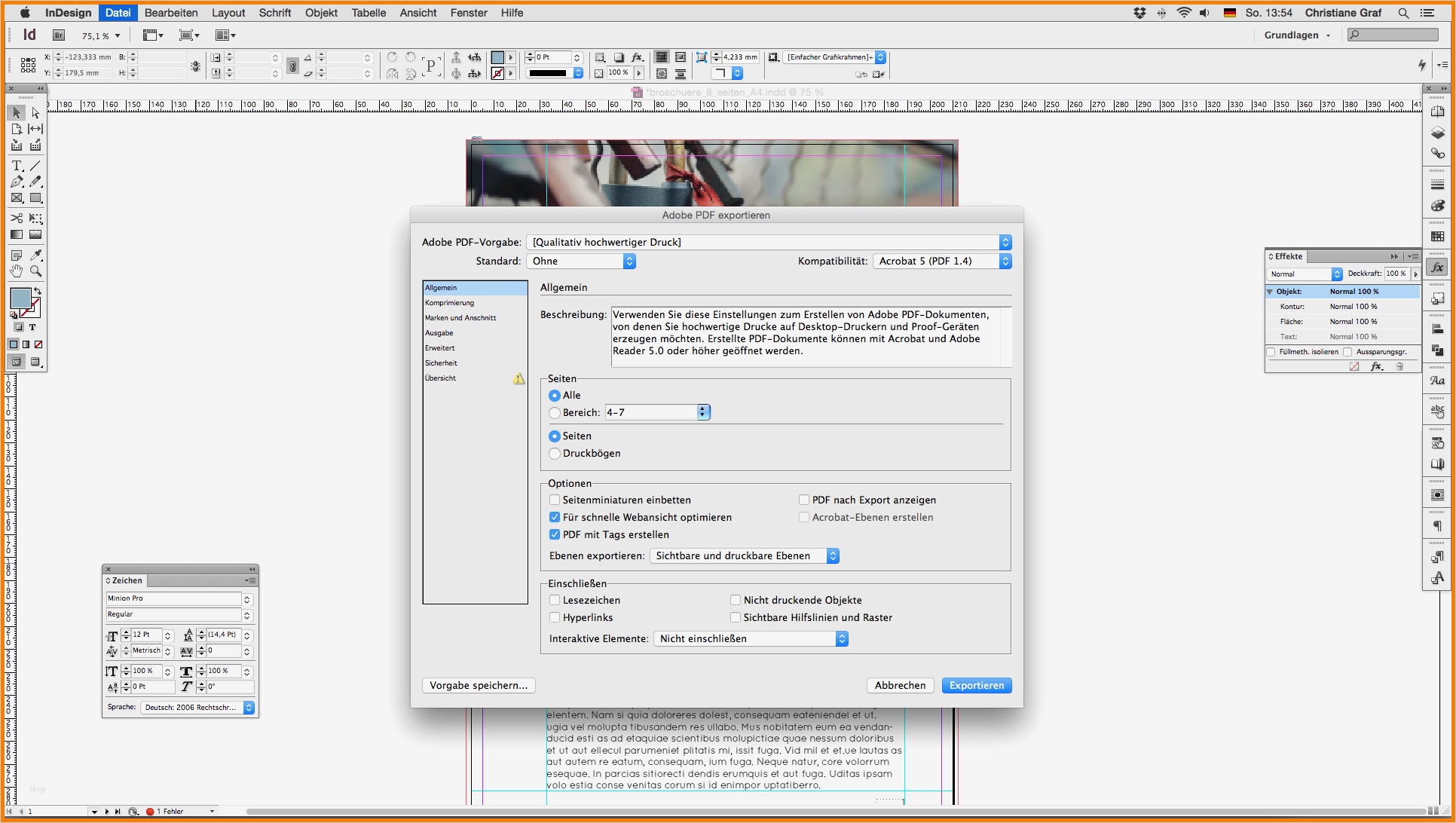Activate the Zoom magnifier tool
Viewport: 1456px width, 823px height.
35,271
